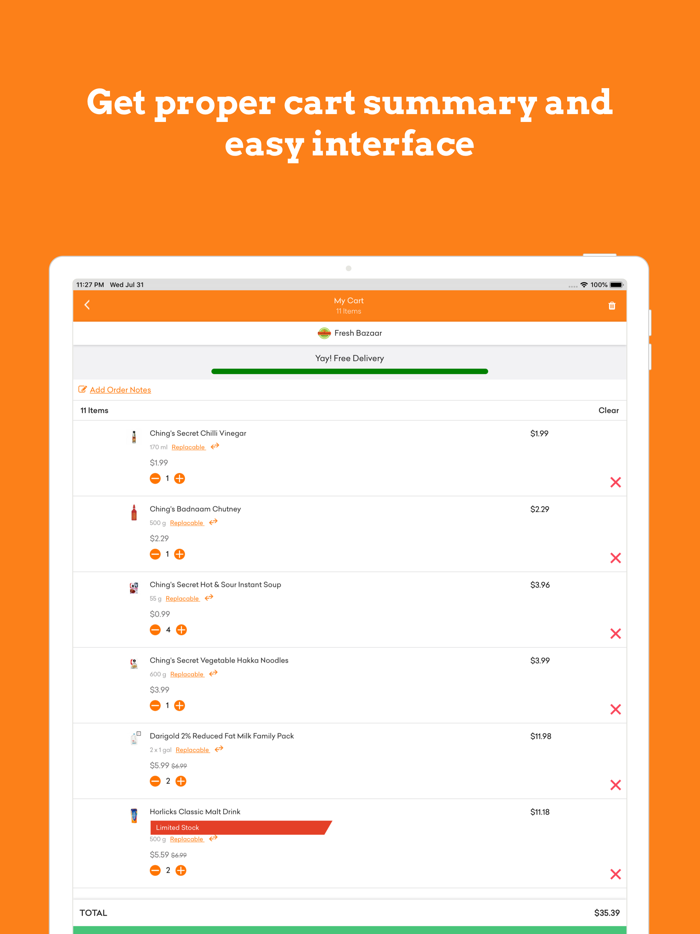Toggle Replaceable for Ching's Badnaam Chutney
This screenshot has width=700, height=934.
(x=187, y=523)
